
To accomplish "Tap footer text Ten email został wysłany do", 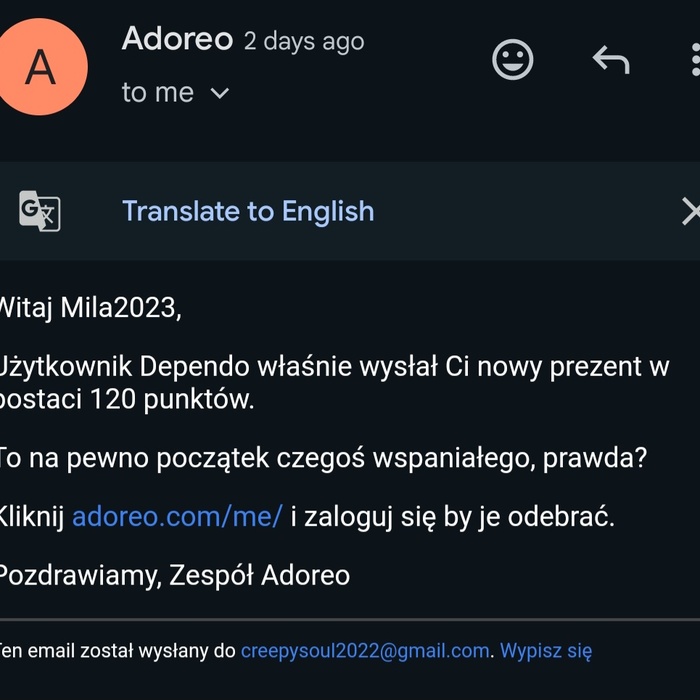I will 118,651.
